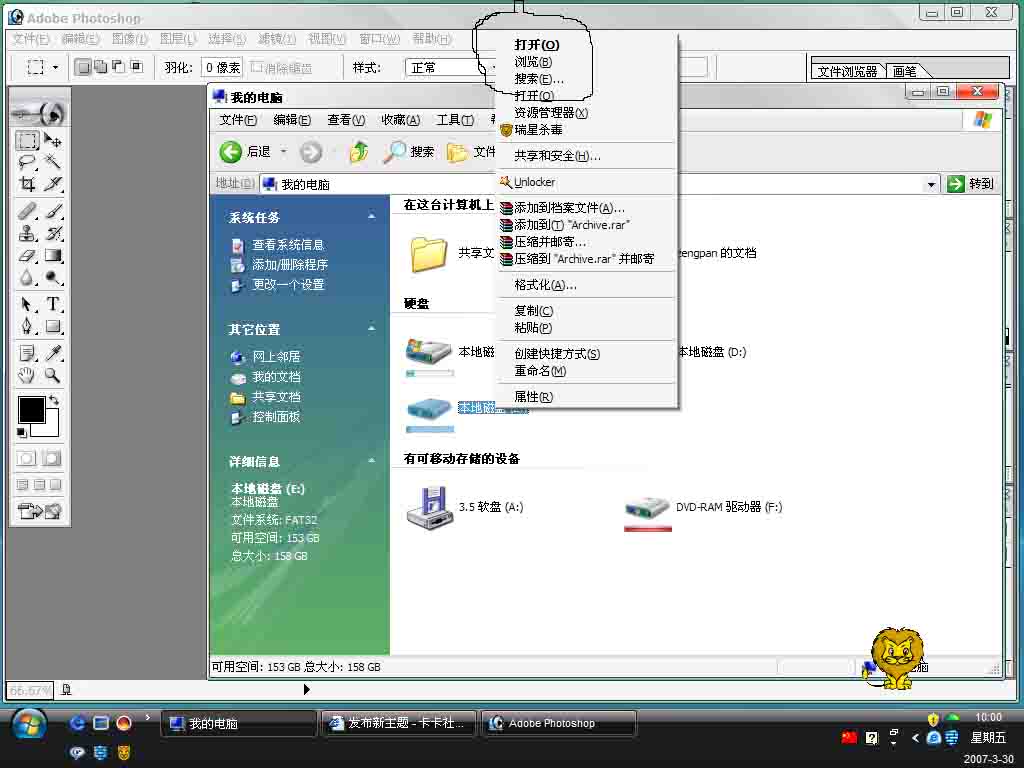Choose Full screen mode in toolbox
The width and height of the screenshot is (1024, 768).
[x=56, y=485]
